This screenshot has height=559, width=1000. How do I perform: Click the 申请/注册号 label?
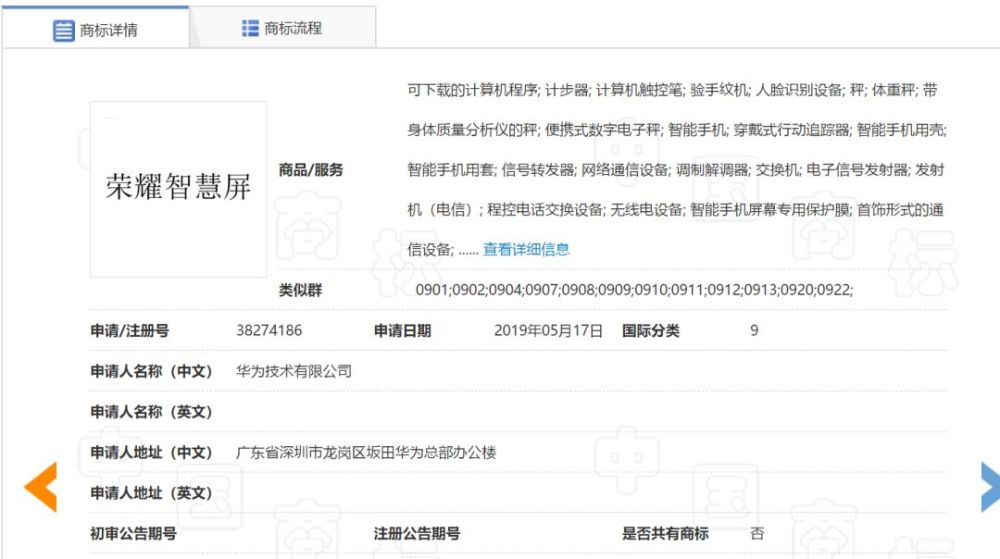pos(129,331)
